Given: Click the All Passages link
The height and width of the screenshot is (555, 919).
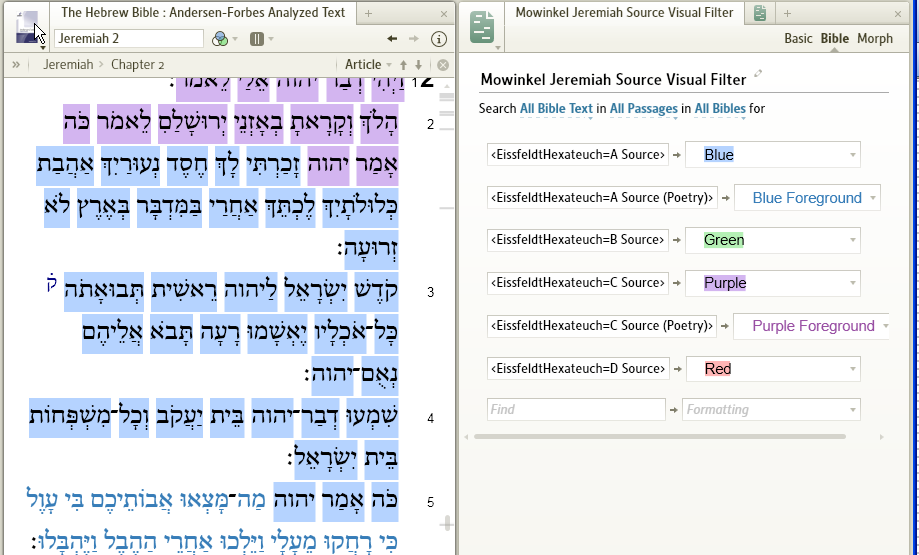Looking at the screenshot, I should (644, 108).
